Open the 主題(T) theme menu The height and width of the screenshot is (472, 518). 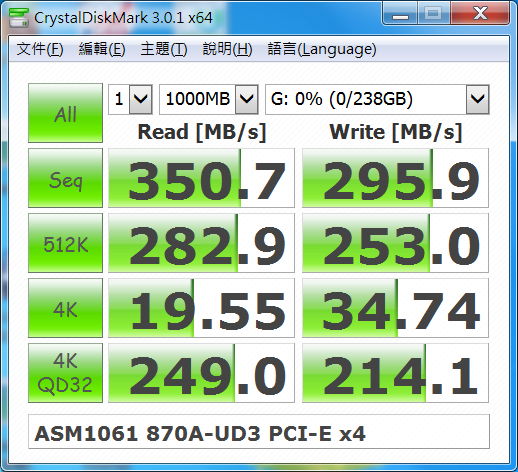[164, 49]
